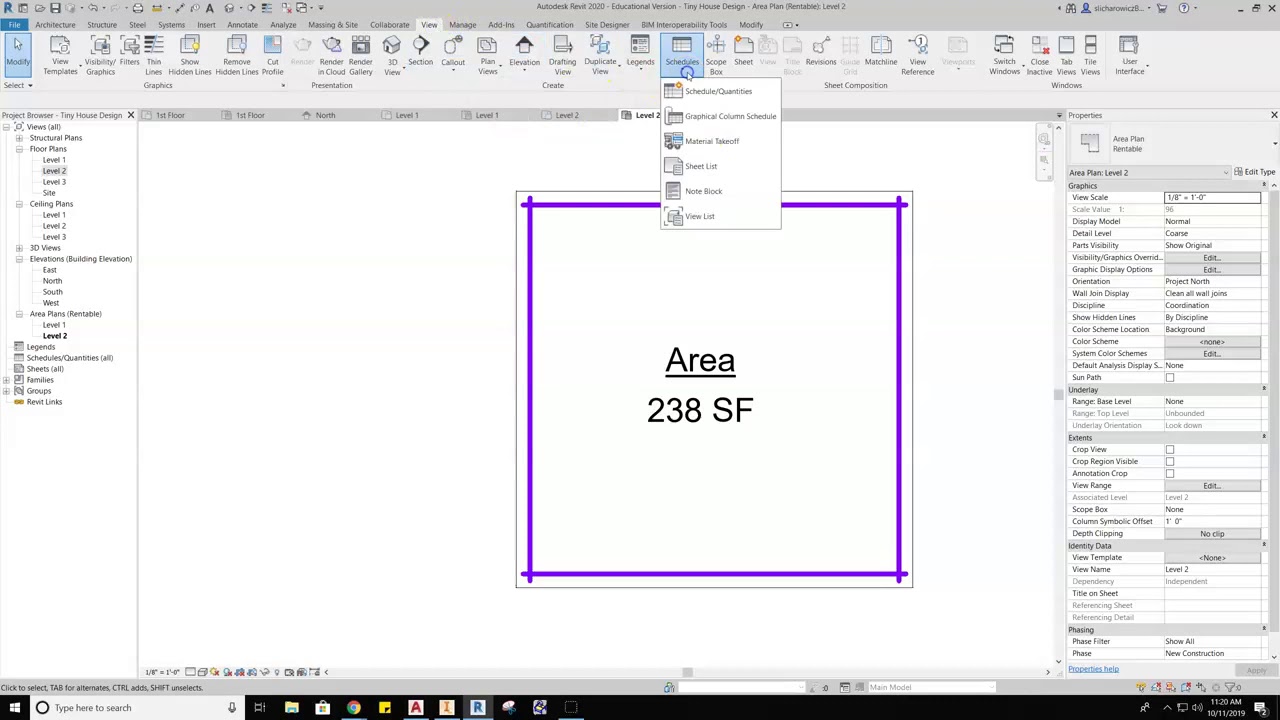Screen dimensions: 1280x720
Task: Enable Crop Region Visible checkbox
Action: point(1169,462)
